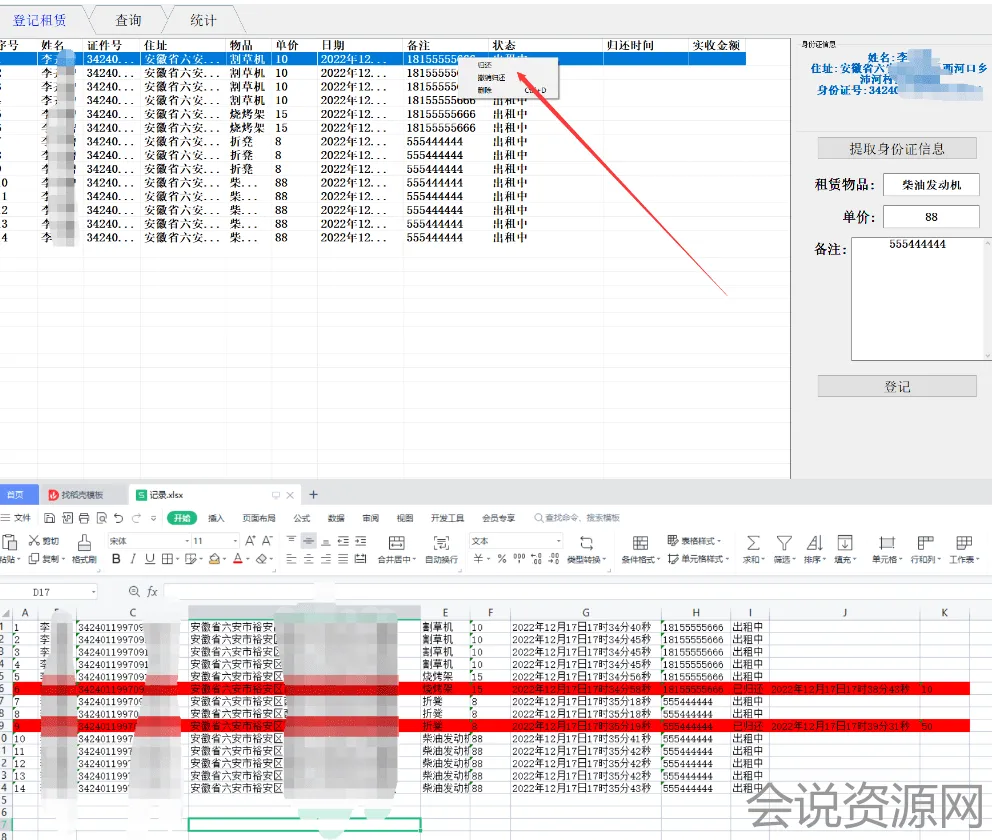Toggle bold formatting in WPS toolbar
992x840 pixels.
116,560
